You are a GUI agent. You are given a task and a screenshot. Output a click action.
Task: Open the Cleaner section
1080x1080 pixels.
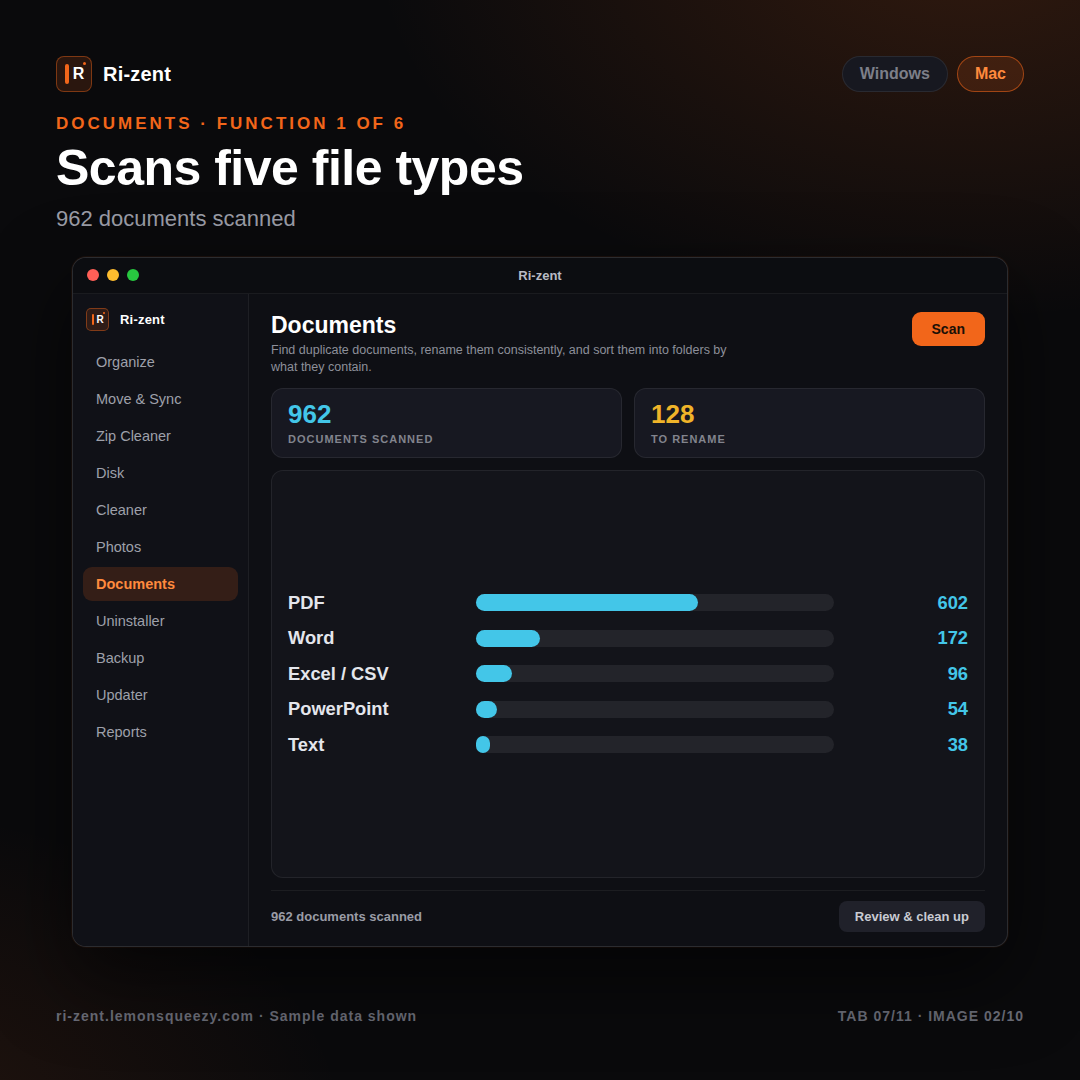160,510
